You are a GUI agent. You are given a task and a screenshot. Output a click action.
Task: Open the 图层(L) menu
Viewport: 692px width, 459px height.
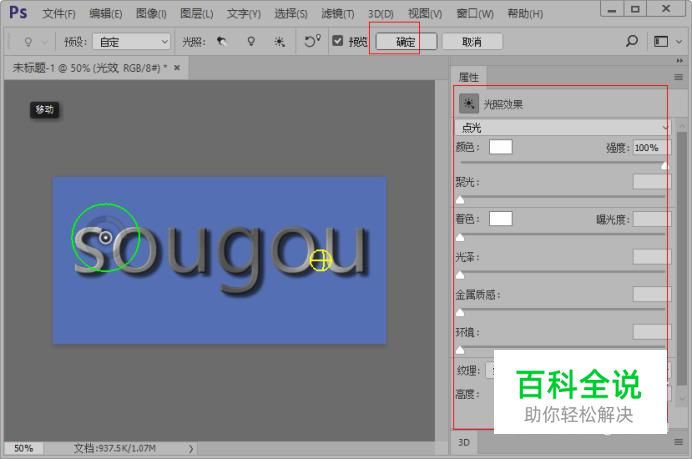[x=196, y=14]
